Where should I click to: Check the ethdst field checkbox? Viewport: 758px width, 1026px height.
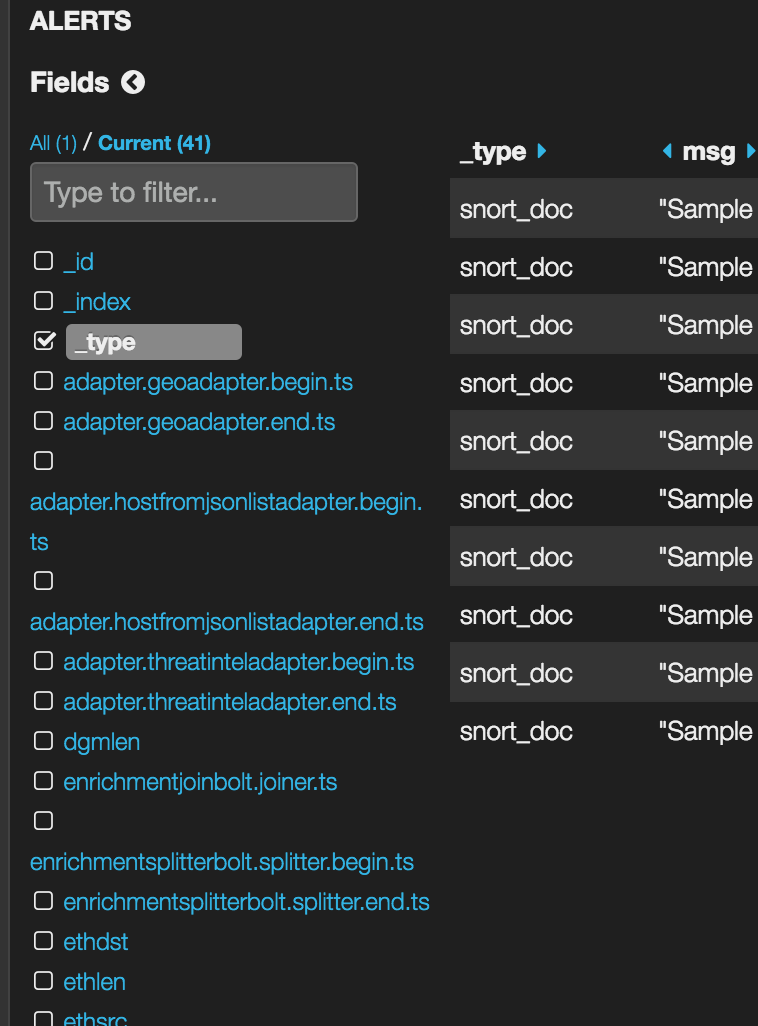click(43, 941)
